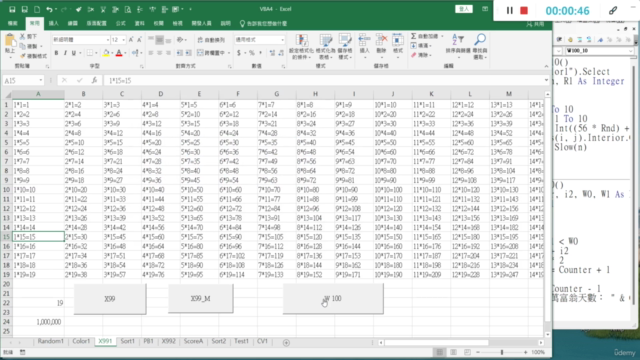
Task: Decrease font size (smaller A)
Action: click(139, 40)
